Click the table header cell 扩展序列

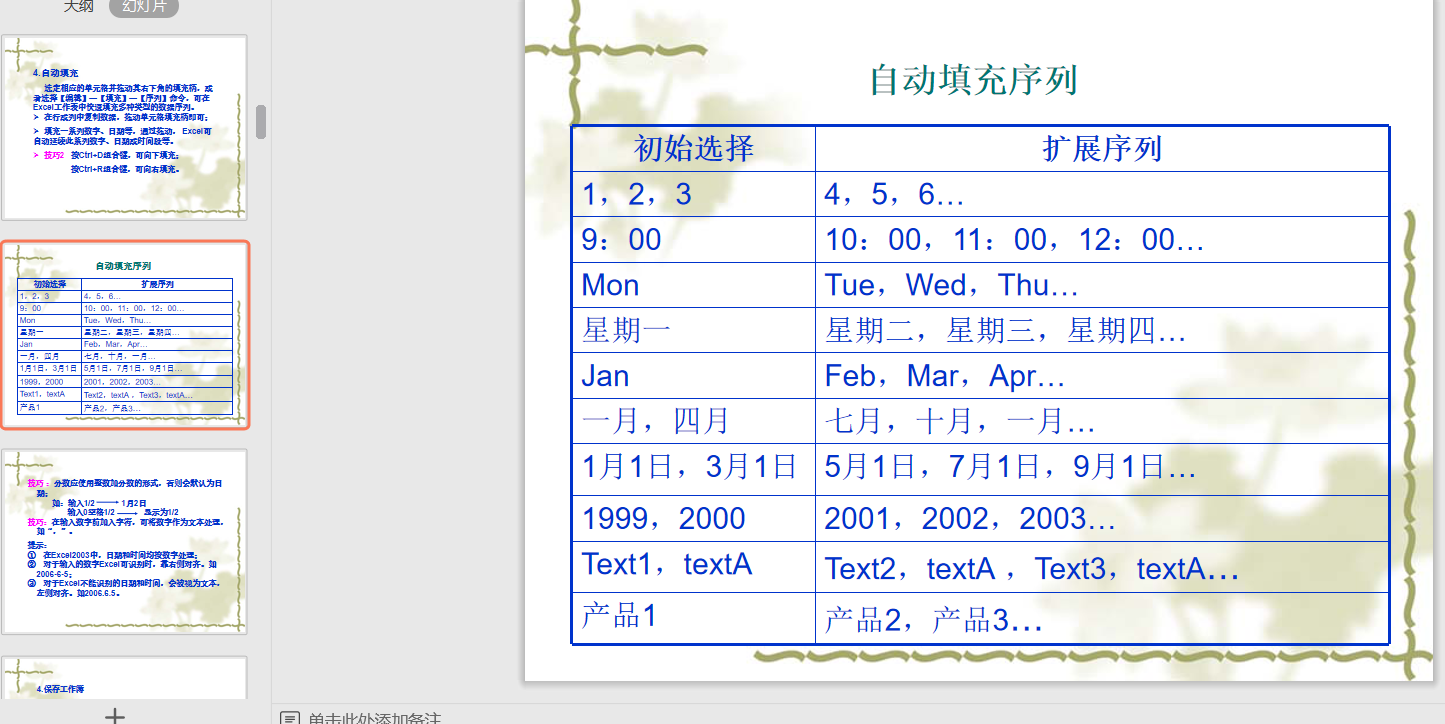click(x=1103, y=148)
